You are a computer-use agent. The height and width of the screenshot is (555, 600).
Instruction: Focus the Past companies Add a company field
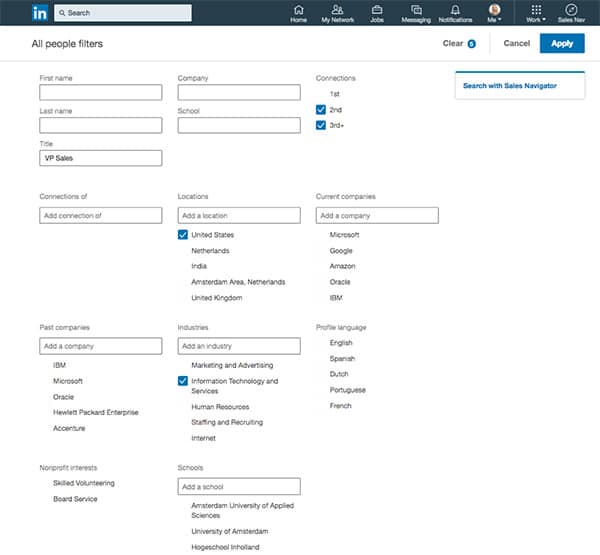[101, 346]
